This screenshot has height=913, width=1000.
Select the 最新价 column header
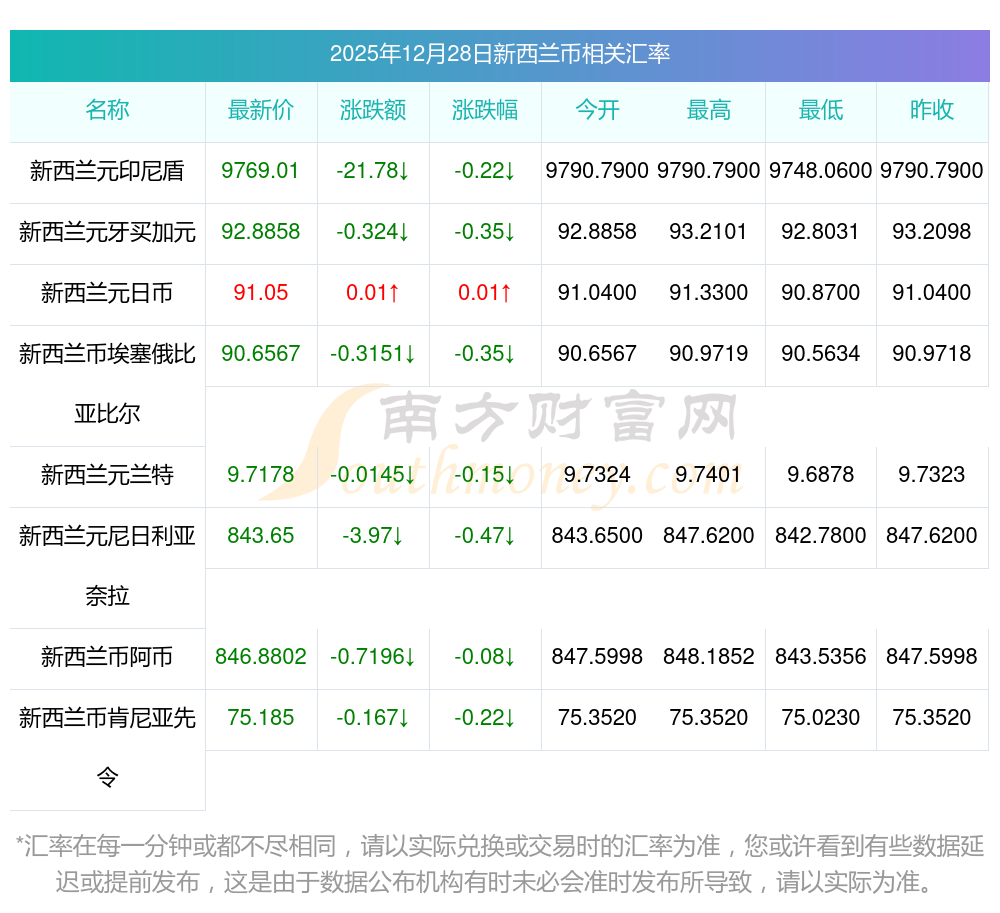pyautogui.click(x=261, y=110)
